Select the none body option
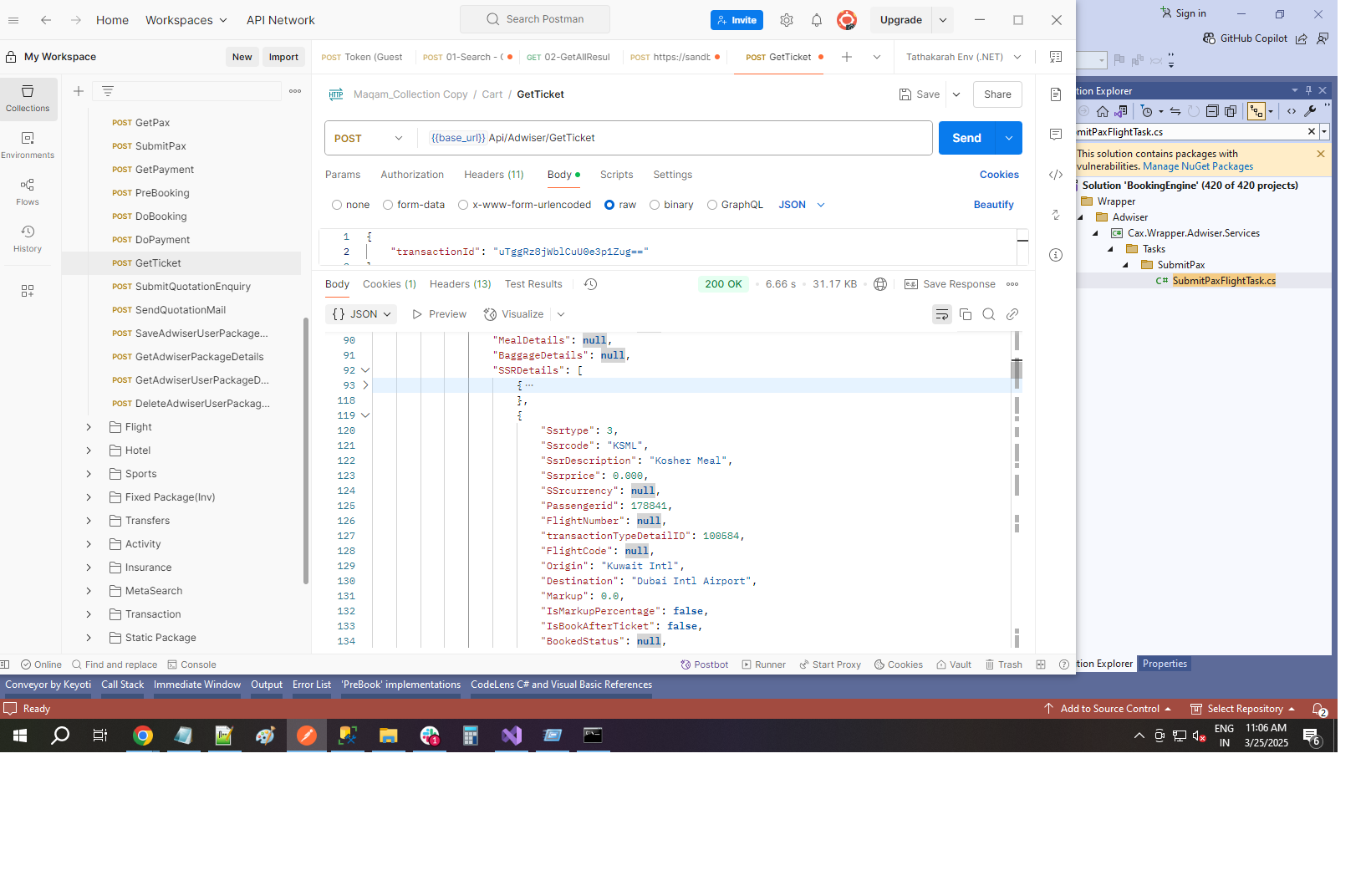Viewport: 1371px width, 896px height. click(x=337, y=205)
